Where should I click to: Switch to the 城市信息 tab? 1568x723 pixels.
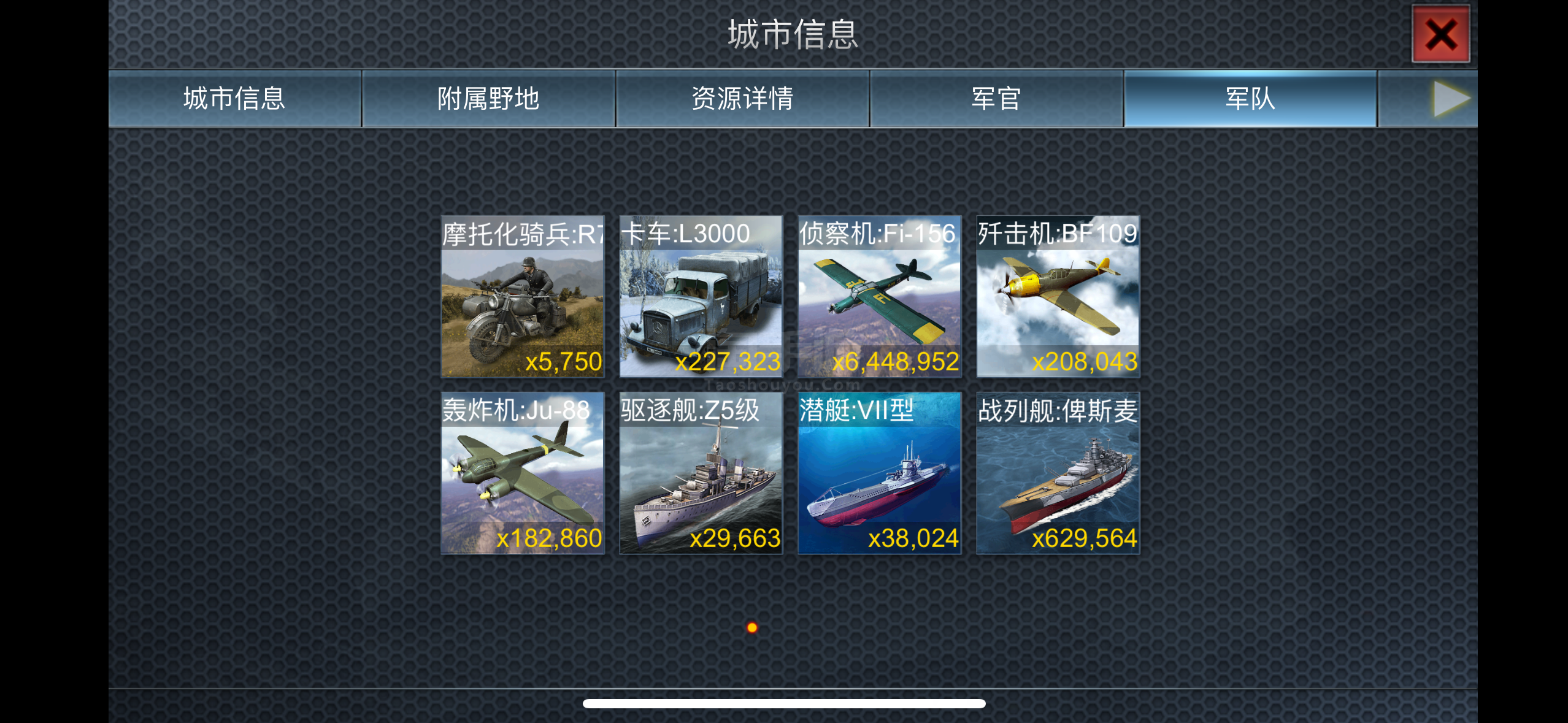point(234,99)
